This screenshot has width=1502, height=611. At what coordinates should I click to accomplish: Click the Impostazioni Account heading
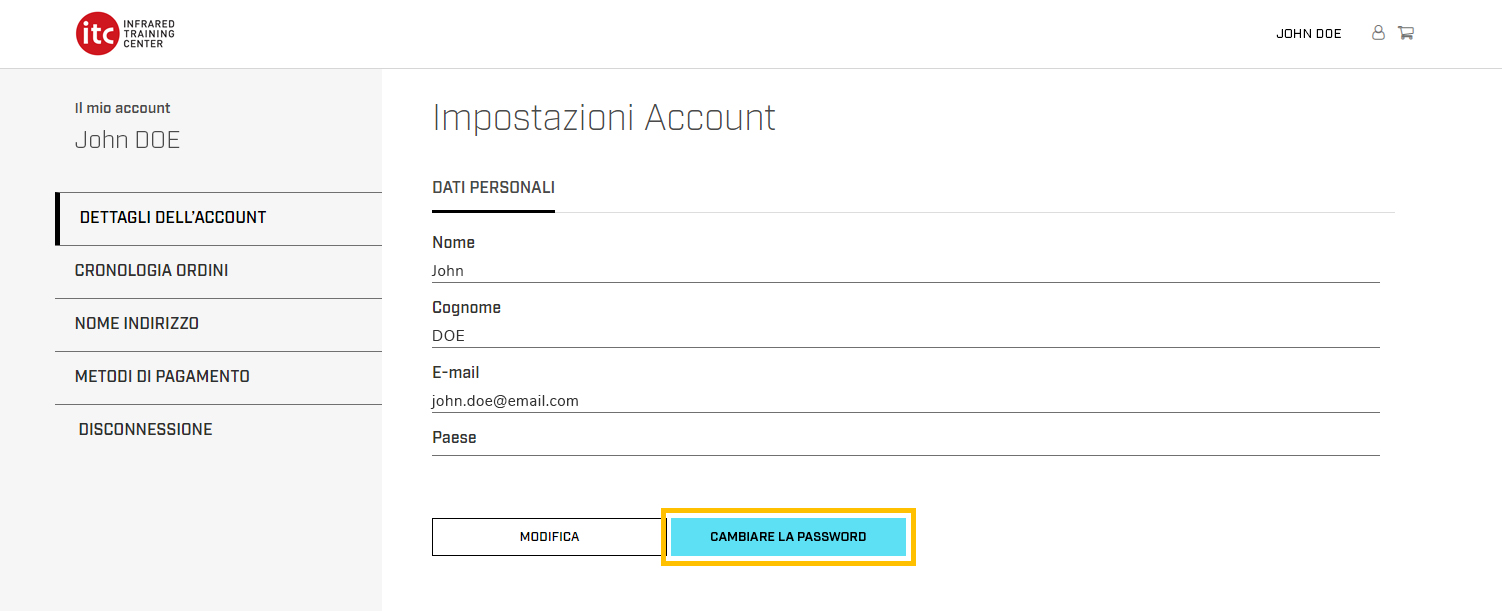[604, 118]
